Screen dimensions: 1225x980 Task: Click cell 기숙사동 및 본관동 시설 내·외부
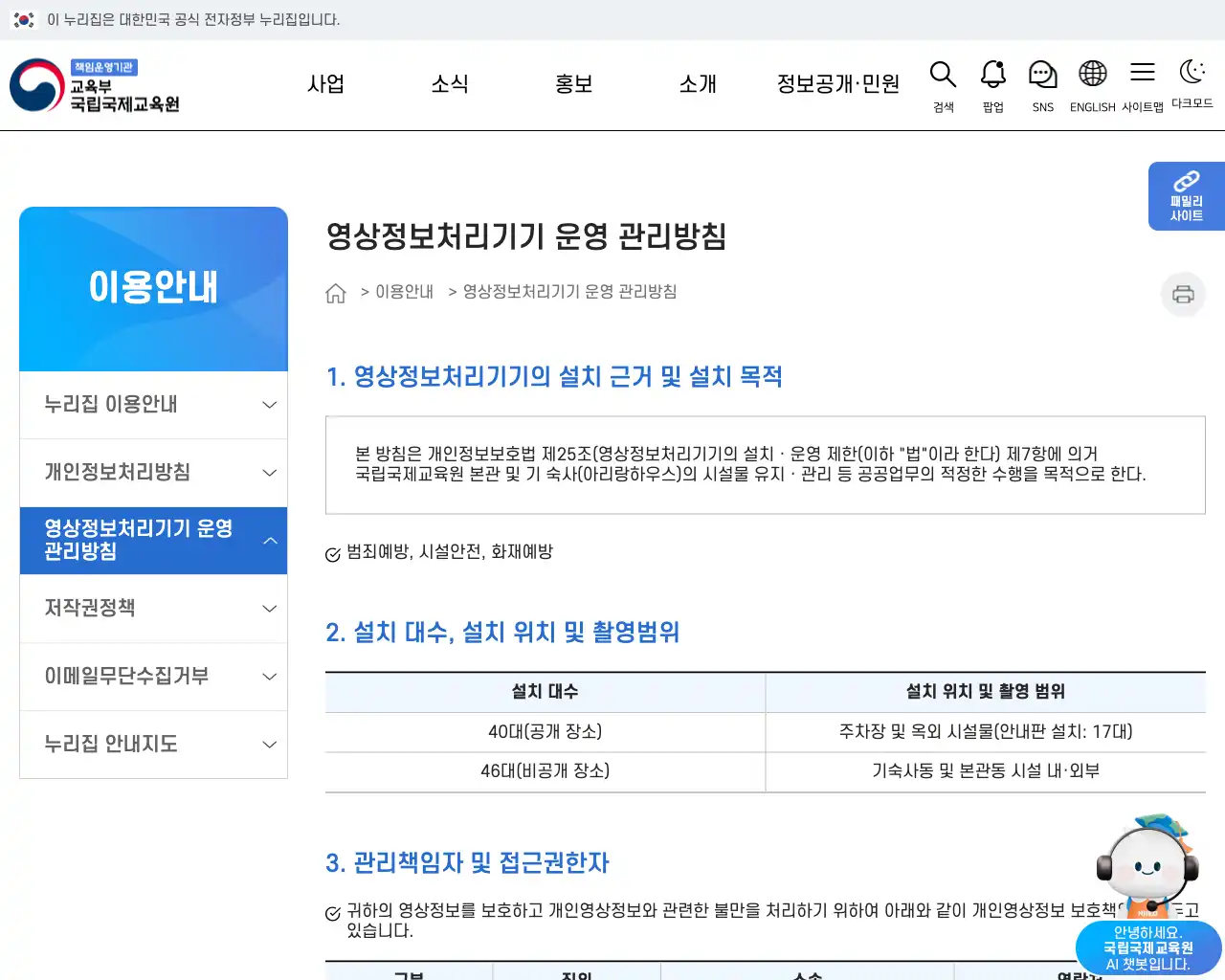[x=986, y=771]
